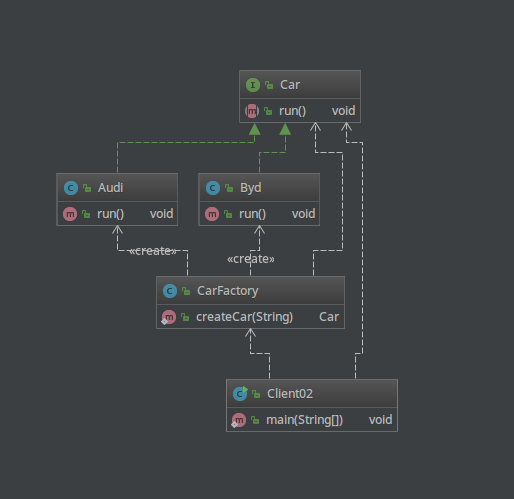Click the method icon in Byd's run() row

(x=212, y=214)
